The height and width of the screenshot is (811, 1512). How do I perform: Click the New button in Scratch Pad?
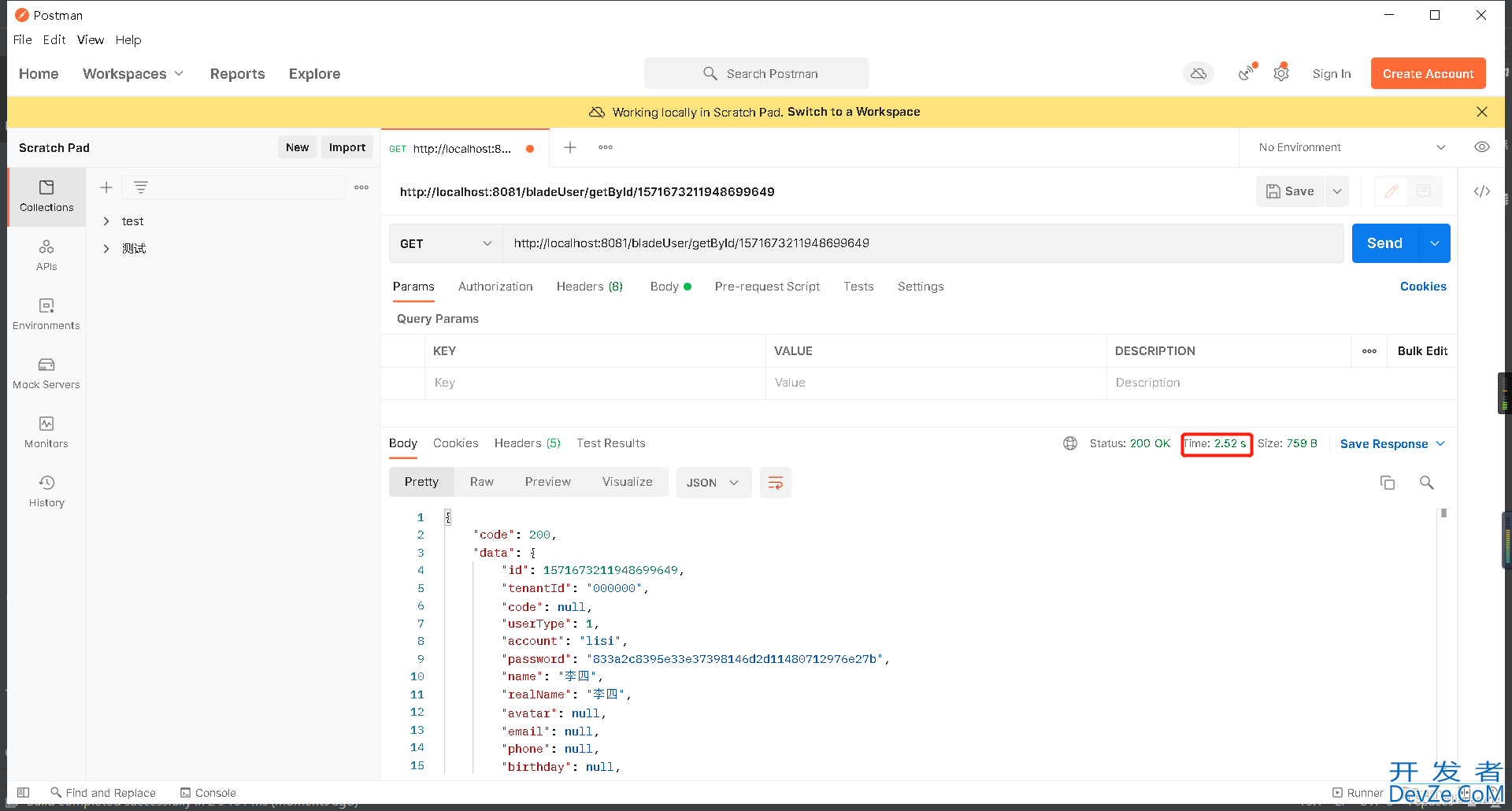pos(298,147)
